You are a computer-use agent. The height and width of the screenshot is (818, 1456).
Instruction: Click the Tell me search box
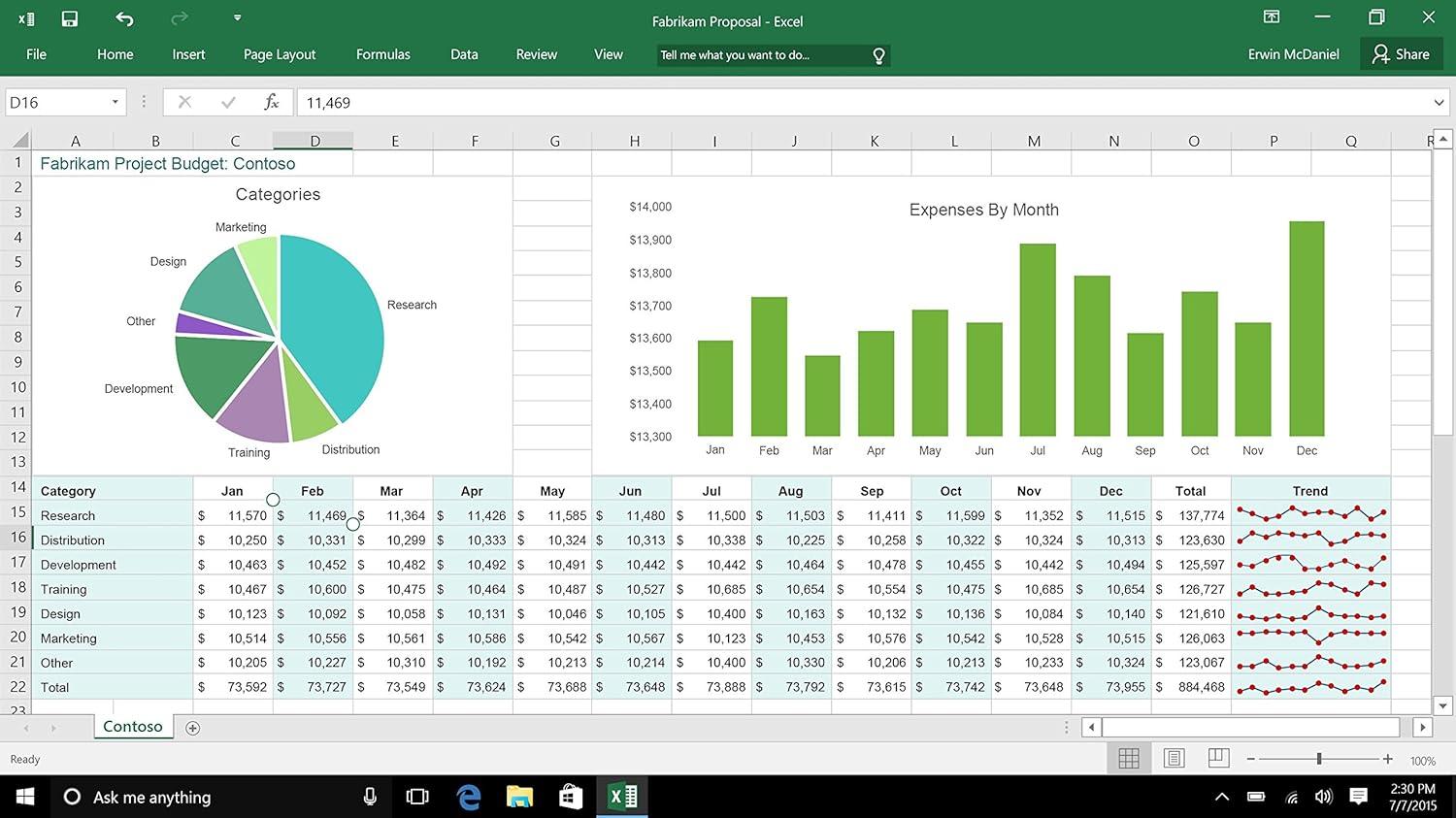tap(762, 55)
